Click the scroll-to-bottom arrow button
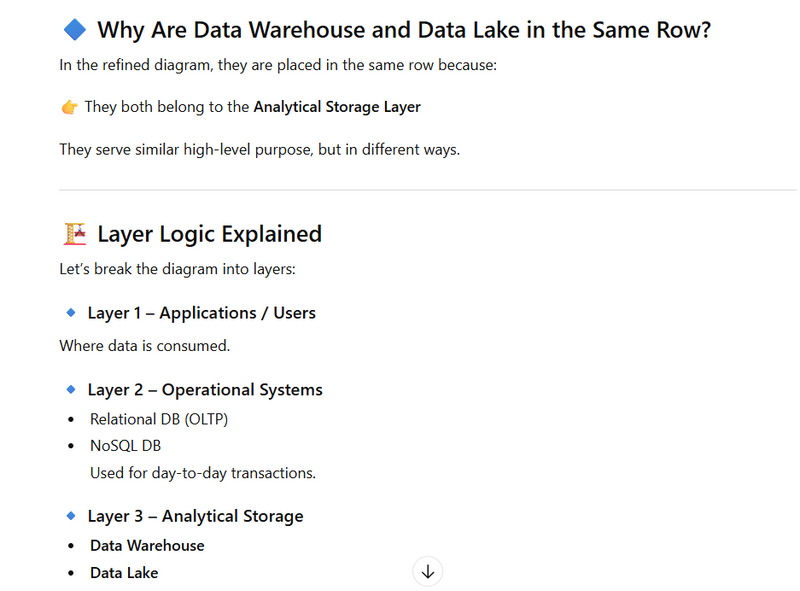Image resolution: width=800 pixels, height=591 pixels. click(x=427, y=571)
